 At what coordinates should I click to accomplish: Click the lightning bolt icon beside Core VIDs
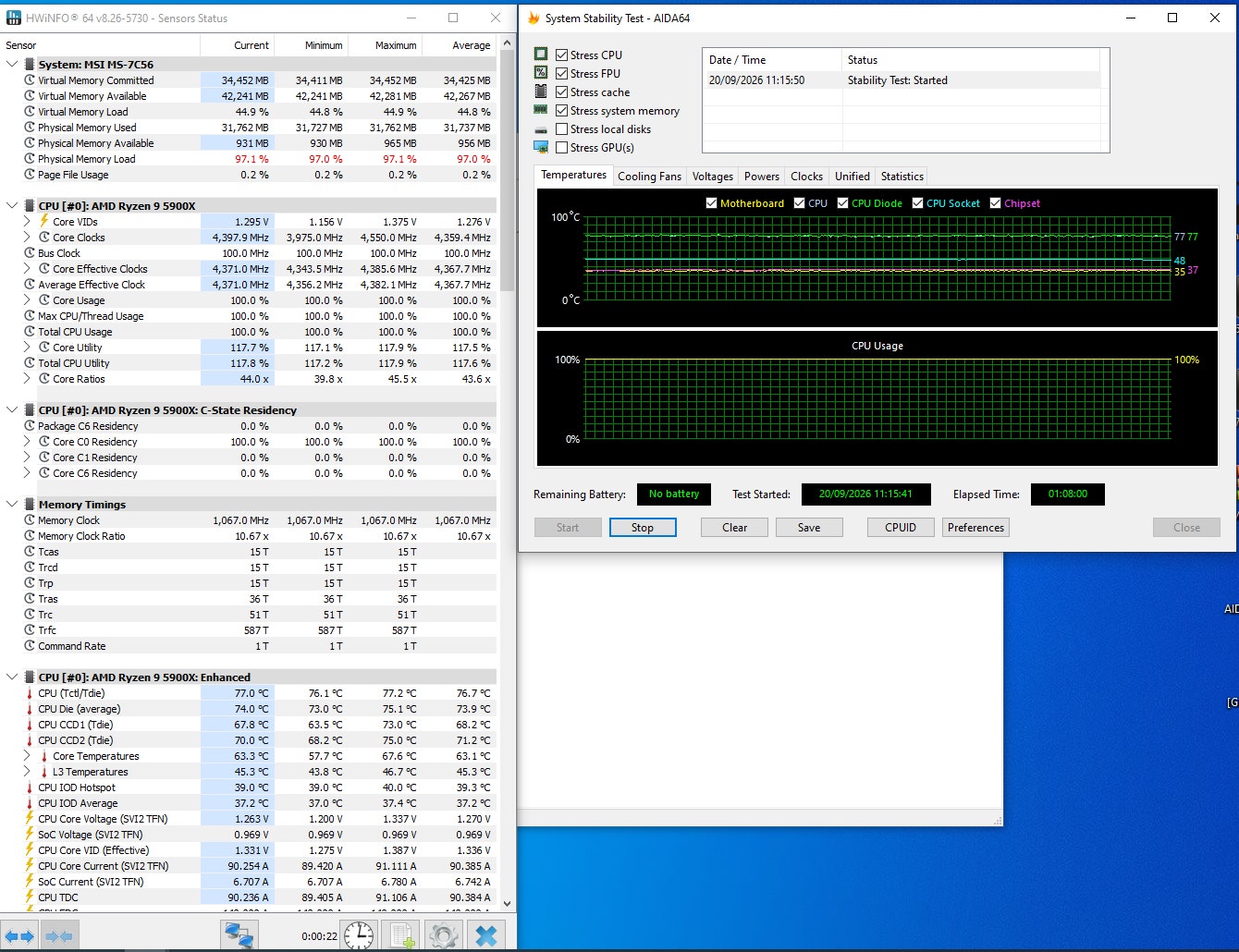(43, 221)
